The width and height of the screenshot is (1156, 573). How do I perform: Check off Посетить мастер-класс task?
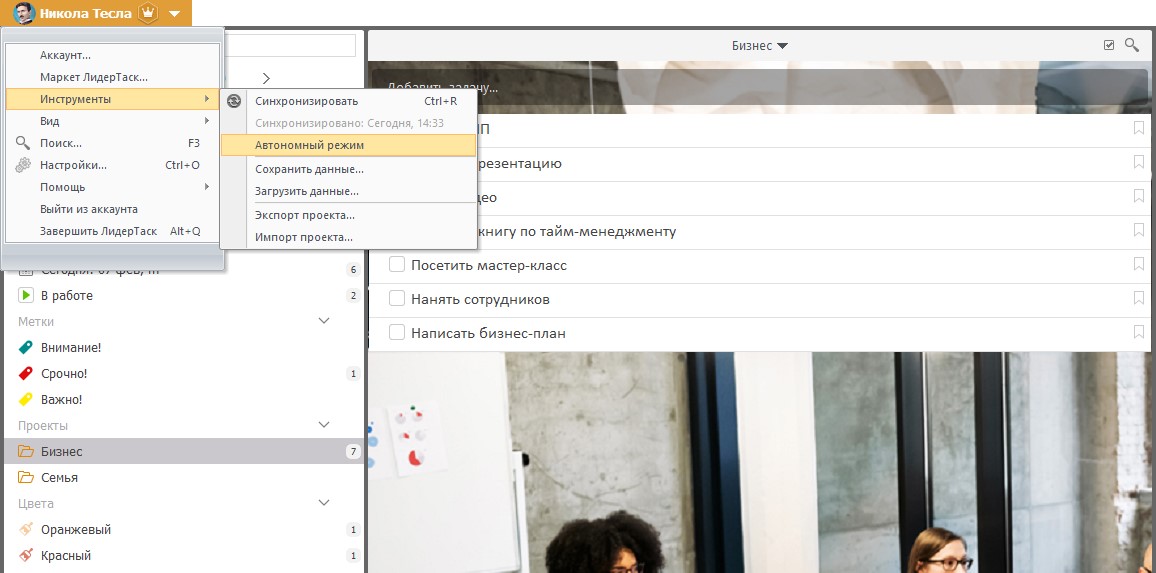point(397,265)
